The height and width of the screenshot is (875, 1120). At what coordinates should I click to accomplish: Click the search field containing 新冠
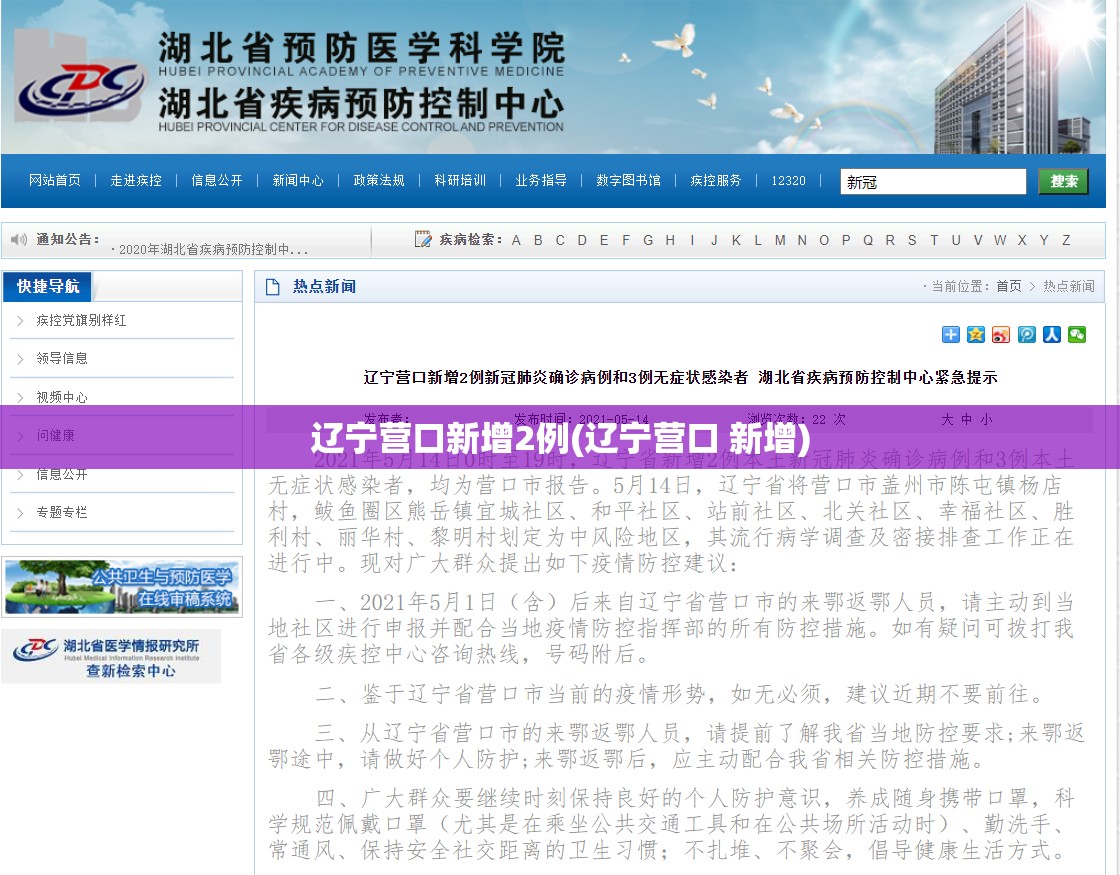(x=933, y=181)
